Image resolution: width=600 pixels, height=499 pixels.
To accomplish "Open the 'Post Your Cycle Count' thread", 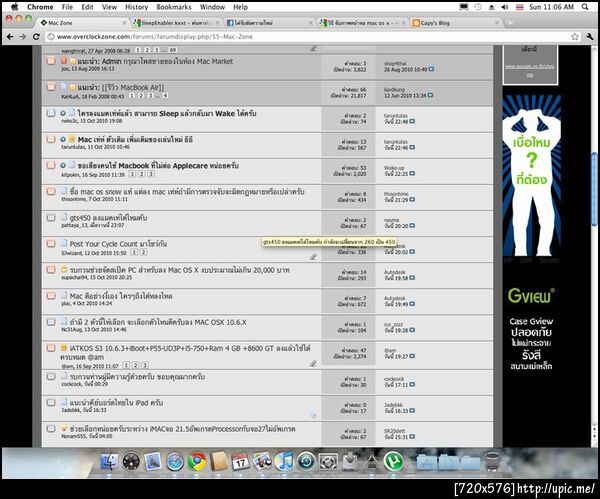I will (x=118, y=244).
